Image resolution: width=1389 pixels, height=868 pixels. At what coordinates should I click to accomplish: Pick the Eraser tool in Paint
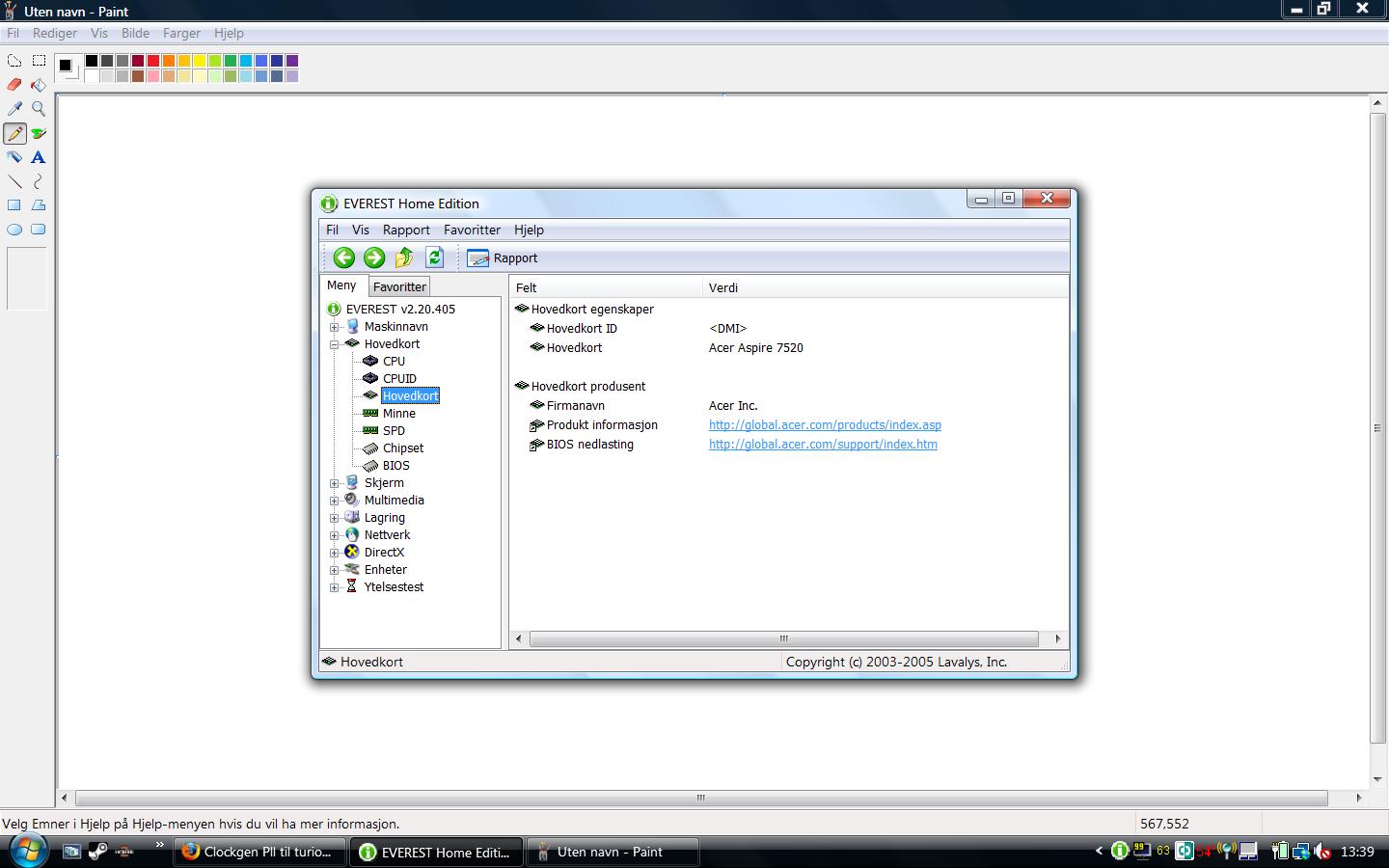pyautogui.click(x=14, y=85)
